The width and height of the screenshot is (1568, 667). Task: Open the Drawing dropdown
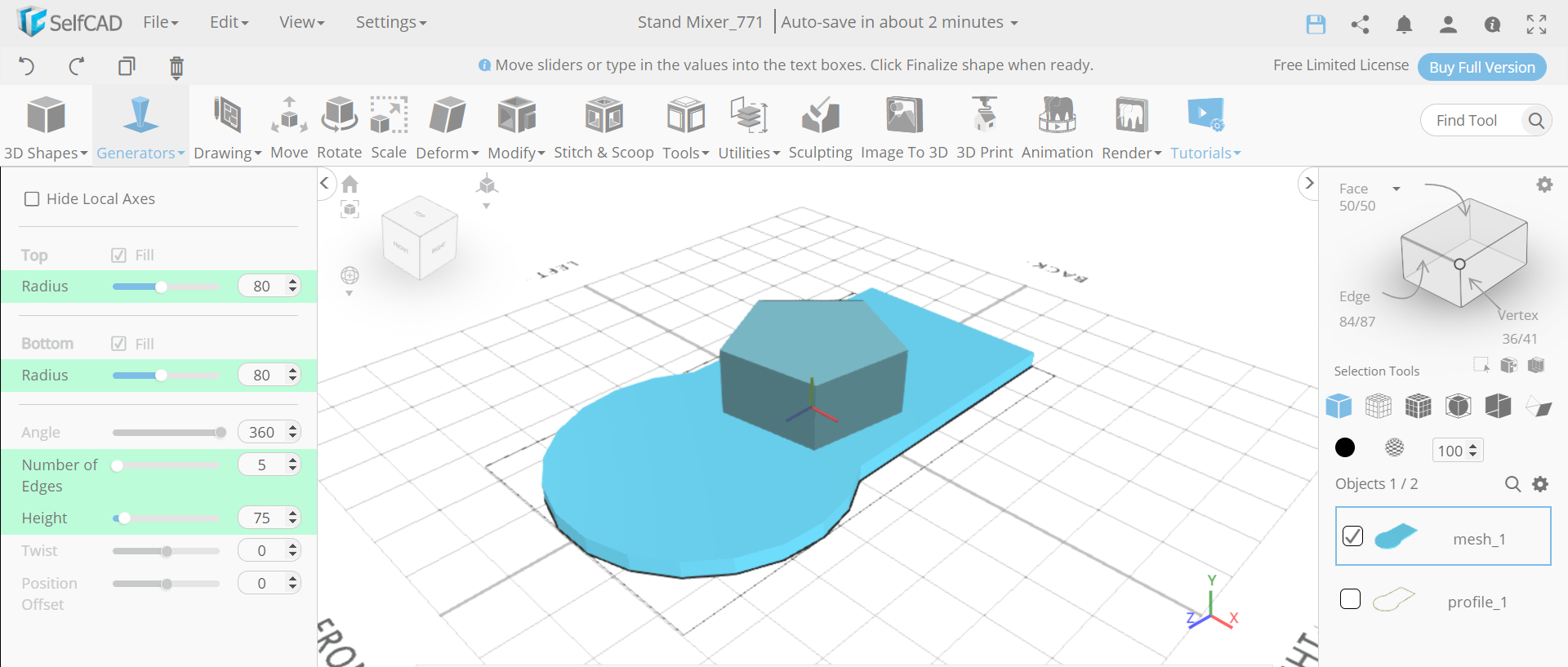[x=227, y=127]
